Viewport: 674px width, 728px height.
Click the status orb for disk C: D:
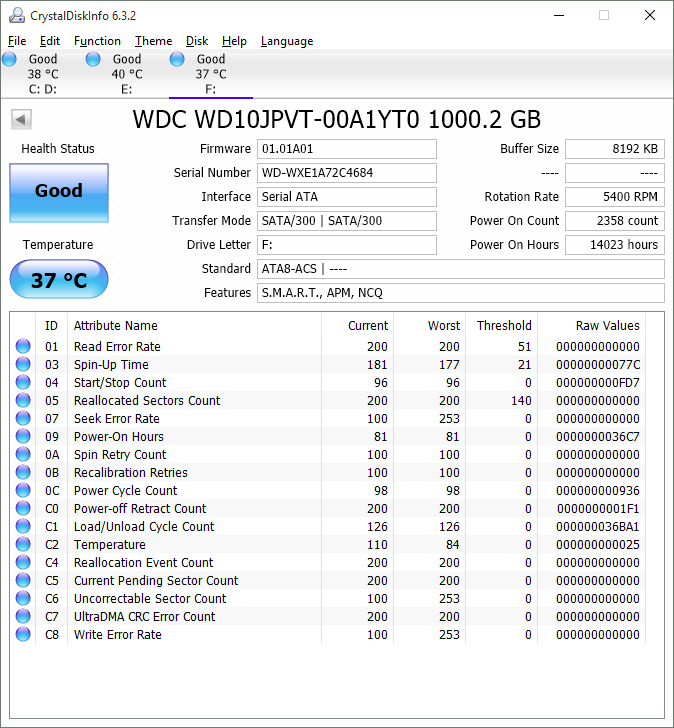tap(9, 59)
